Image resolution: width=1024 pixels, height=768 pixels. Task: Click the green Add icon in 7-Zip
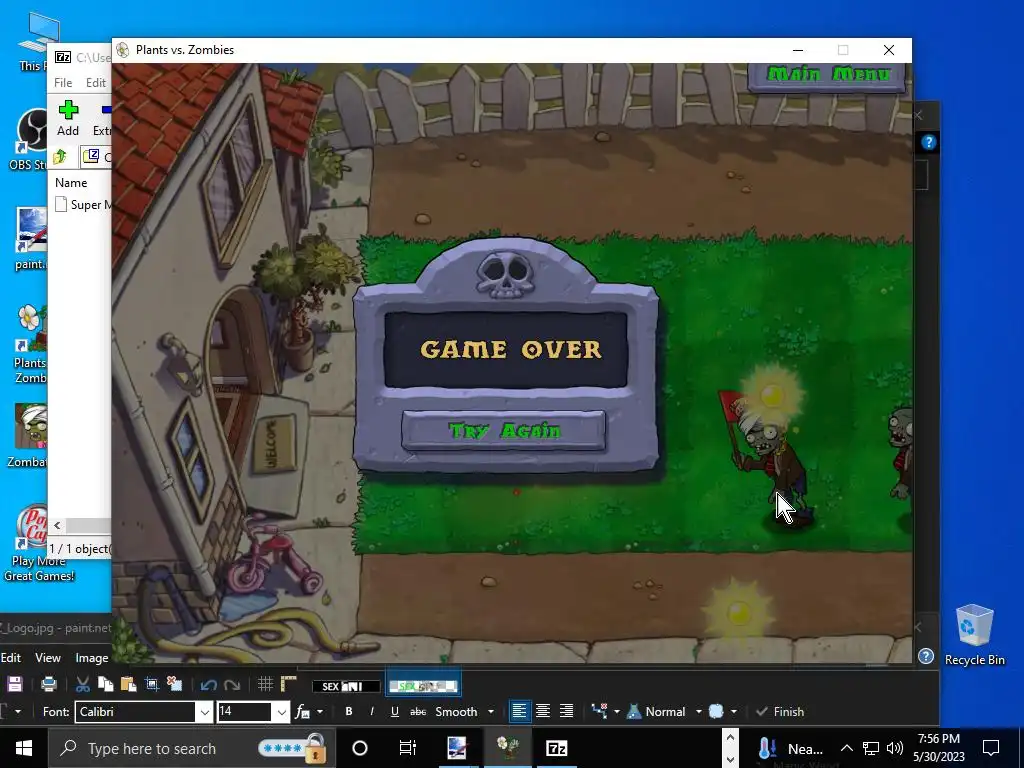pos(68,110)
